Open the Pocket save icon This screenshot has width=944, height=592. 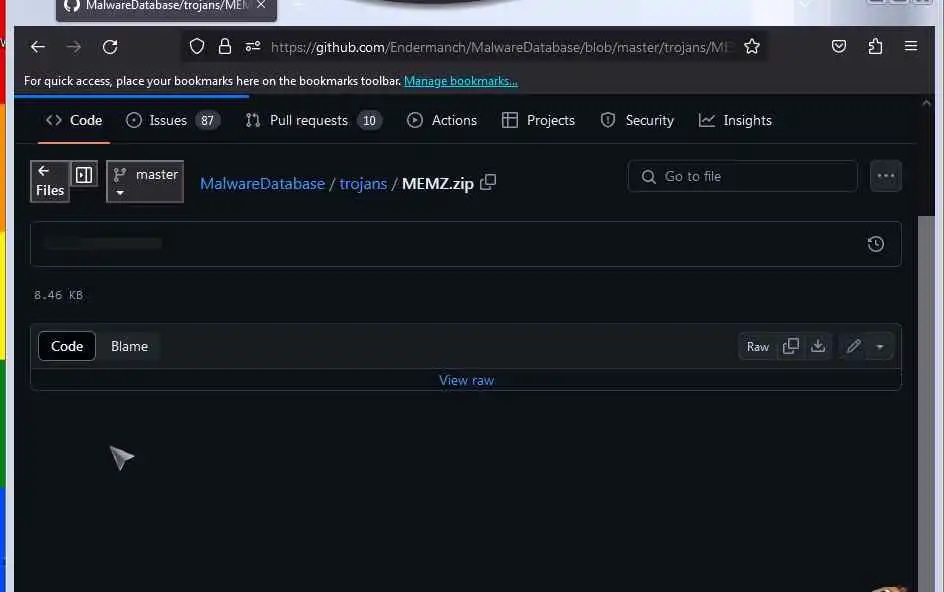click(x=839, y=46)
